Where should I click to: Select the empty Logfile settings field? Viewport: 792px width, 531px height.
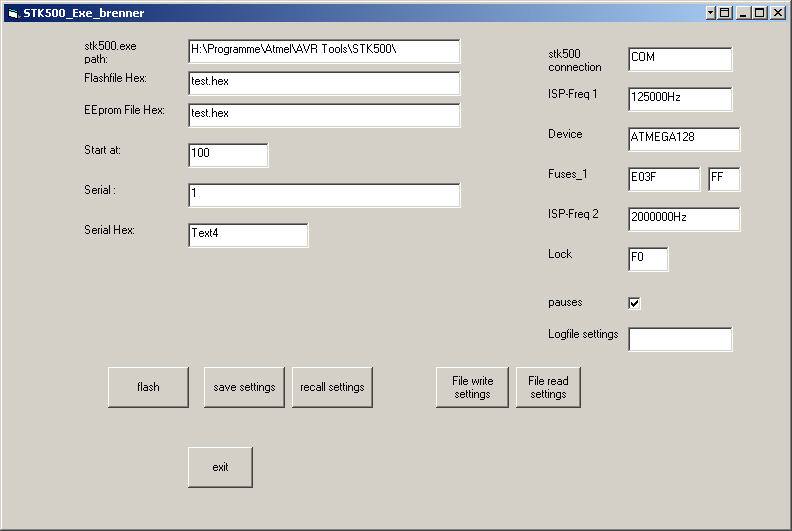(x=680, y=339)
